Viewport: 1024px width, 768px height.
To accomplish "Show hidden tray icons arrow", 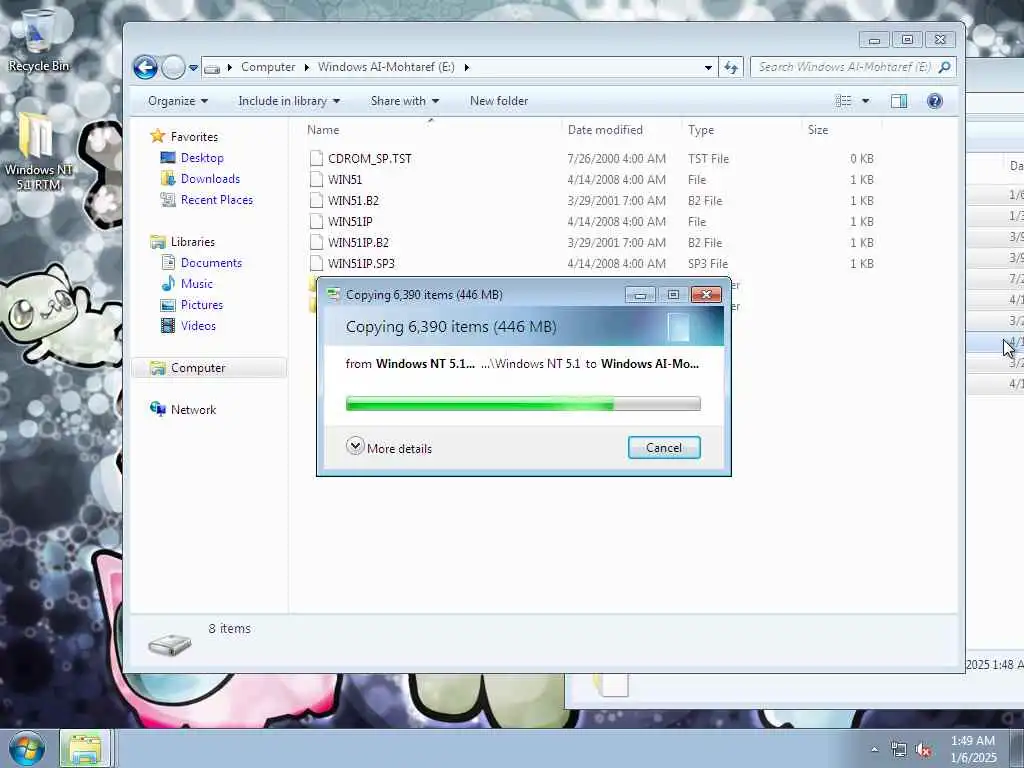I will click(874, 749).
